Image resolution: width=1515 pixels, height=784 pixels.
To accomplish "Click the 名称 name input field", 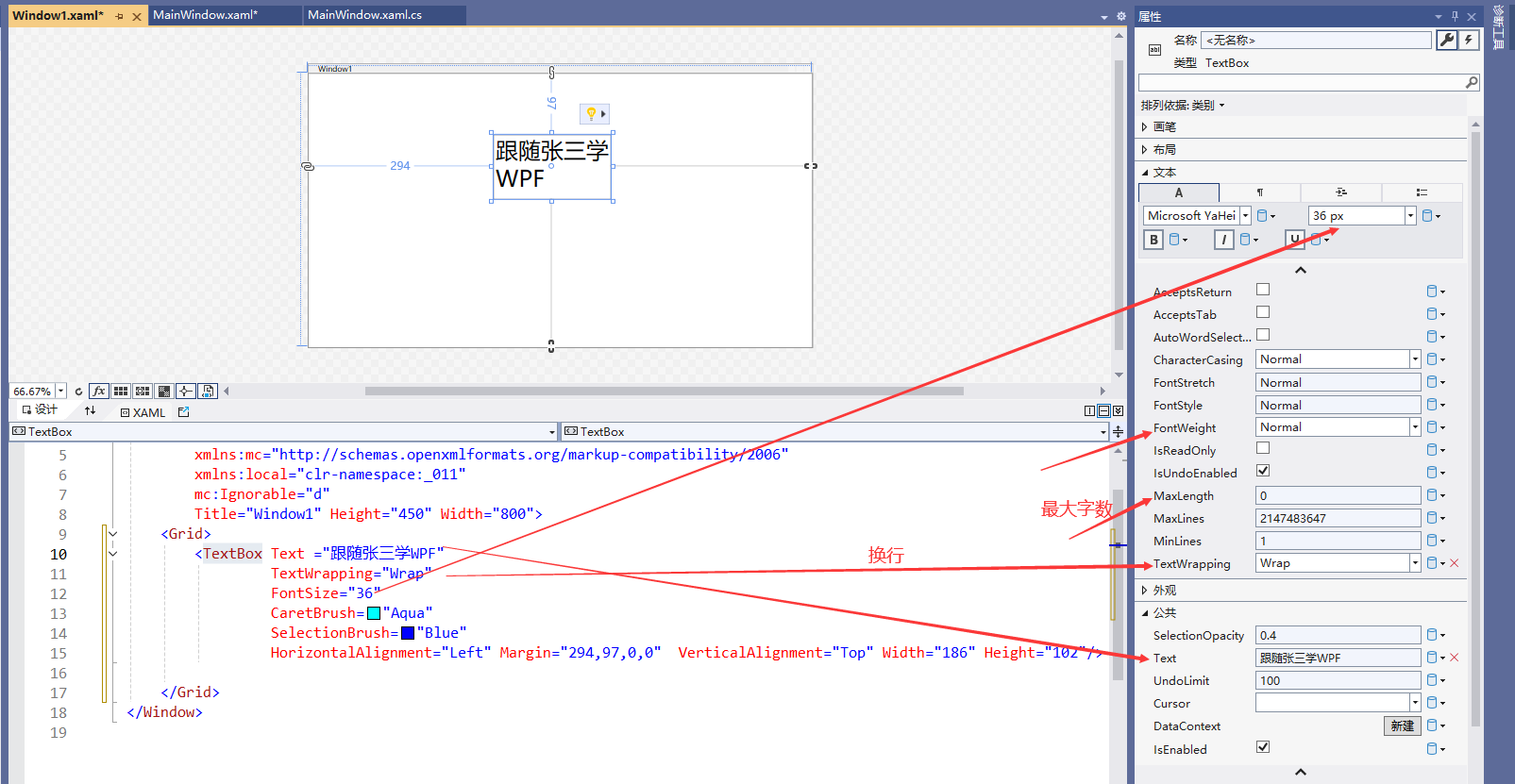I will click(x=1316, y=40).
